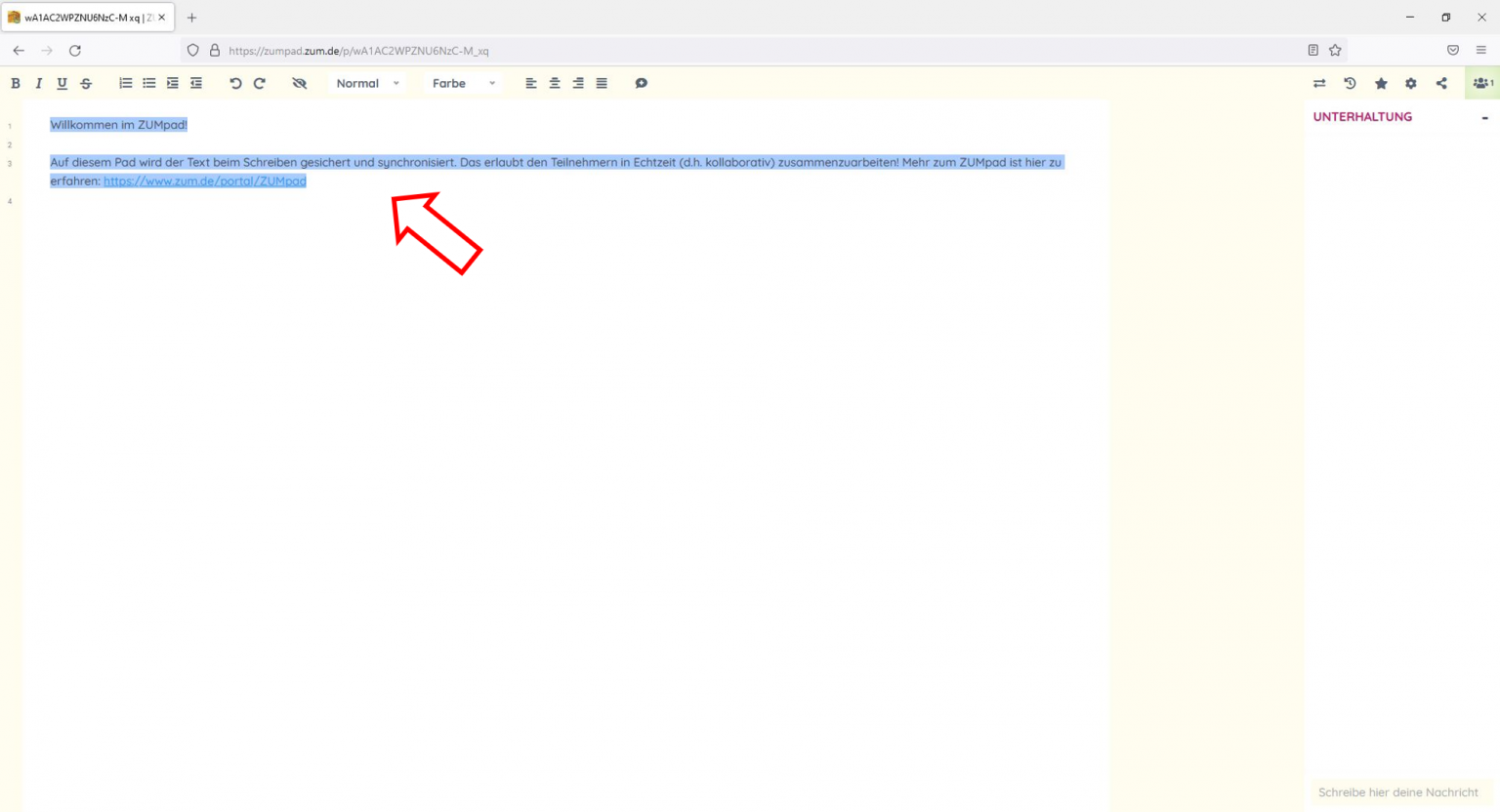This screenshot has height=812, width=1500.
Task: Toggle bold formatting
Action: coord(16,84)
